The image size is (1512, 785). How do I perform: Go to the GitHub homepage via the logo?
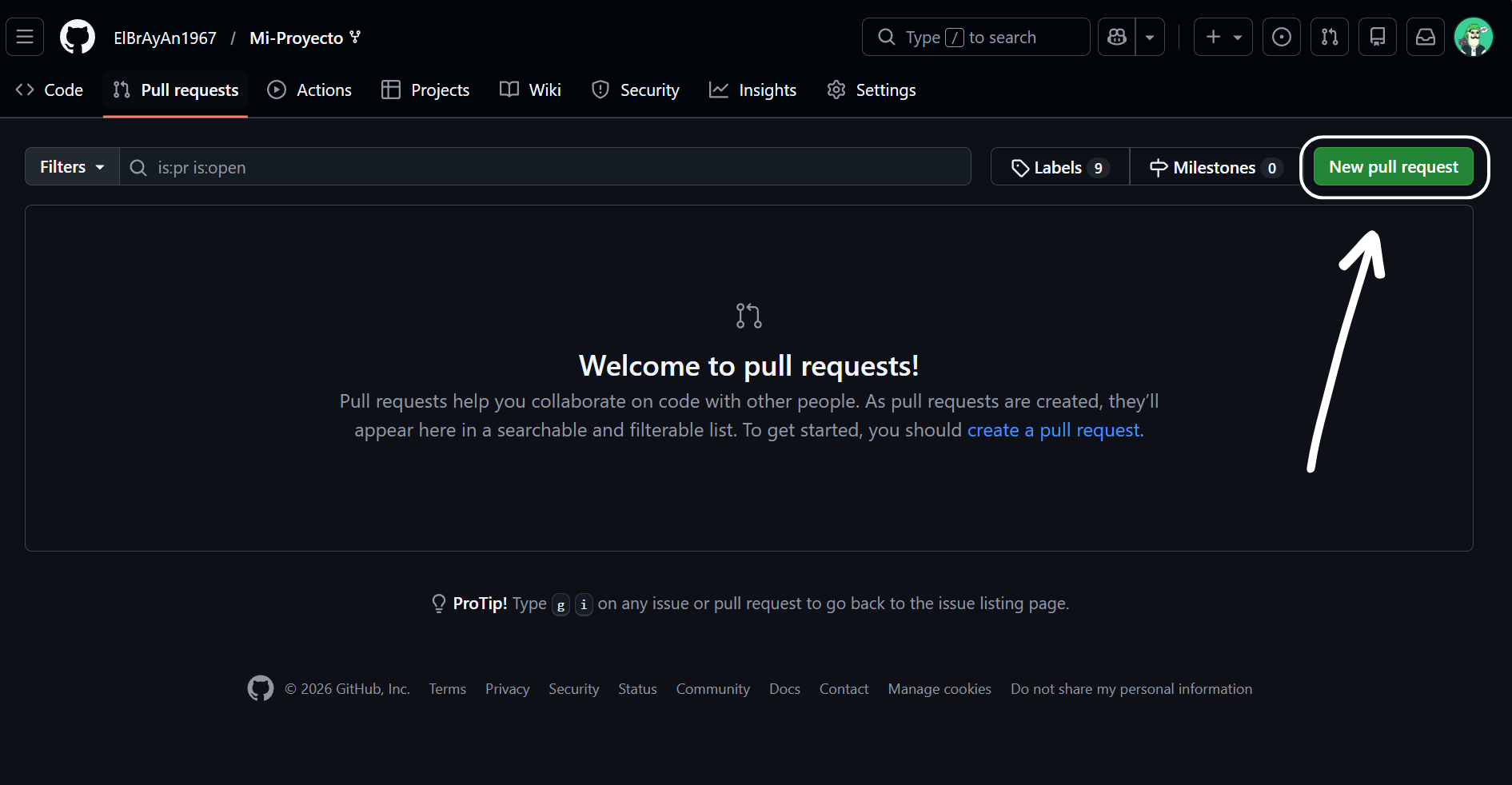[x=78, y=38]
